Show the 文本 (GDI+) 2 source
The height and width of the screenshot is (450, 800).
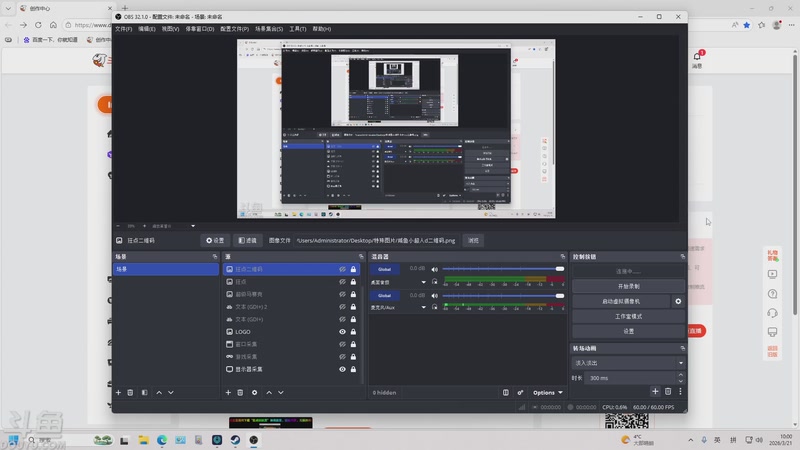click(x=342, y=307)
